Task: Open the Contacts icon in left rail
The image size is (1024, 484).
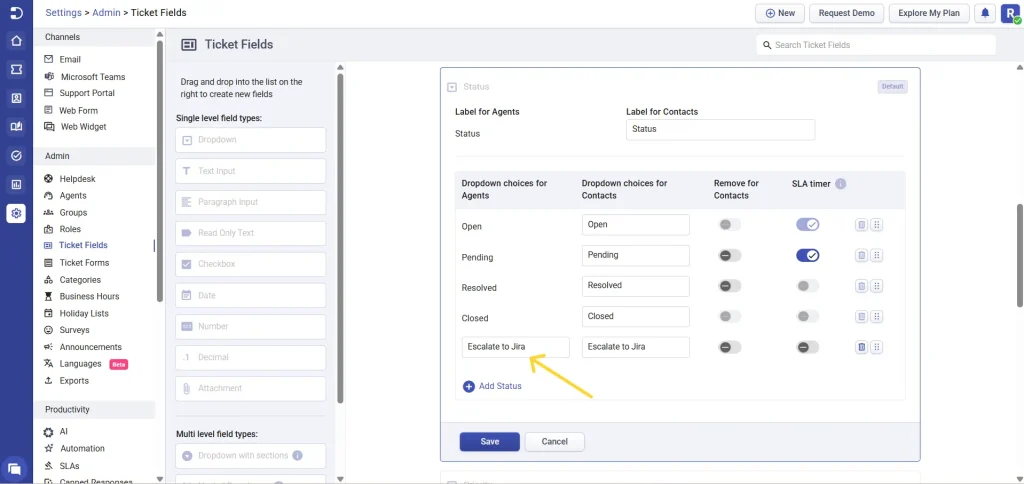Action: 16,98
